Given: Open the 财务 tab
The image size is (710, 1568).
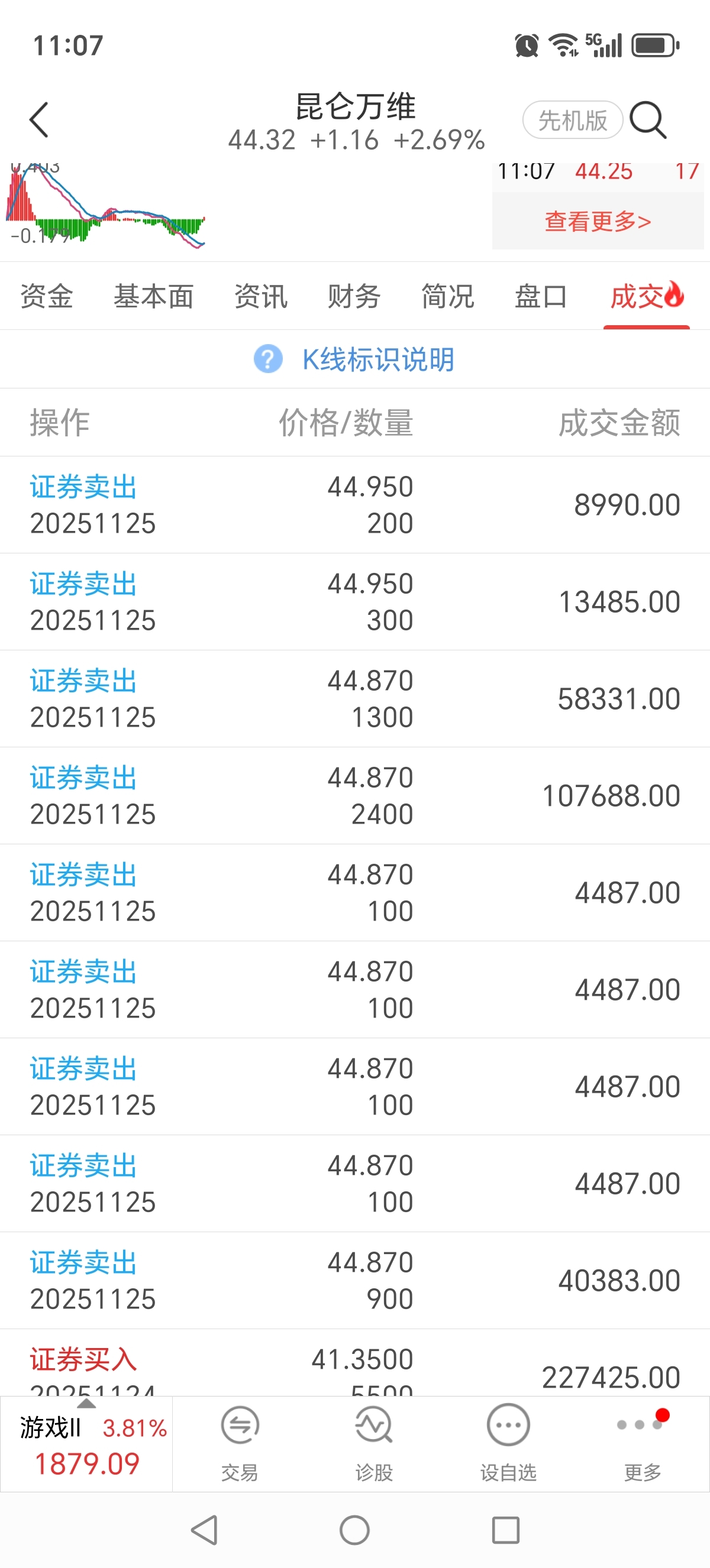Looking at the screenshot, I should click(354, 297).
